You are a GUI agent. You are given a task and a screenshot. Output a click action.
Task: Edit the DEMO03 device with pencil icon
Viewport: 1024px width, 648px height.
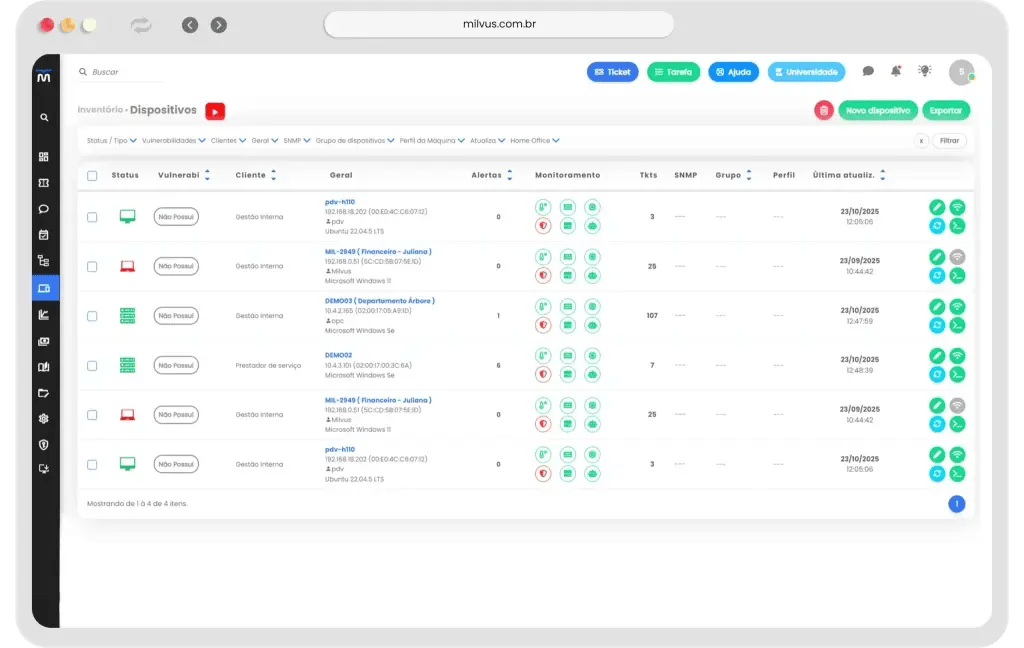pyautogui.click(x=937, y=306)
